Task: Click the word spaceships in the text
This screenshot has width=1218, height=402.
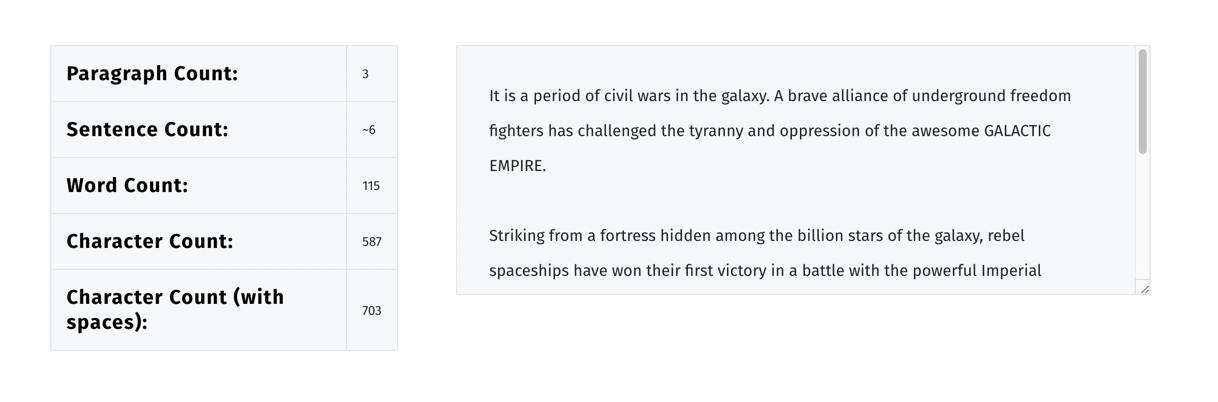Action: click(529, 271)
